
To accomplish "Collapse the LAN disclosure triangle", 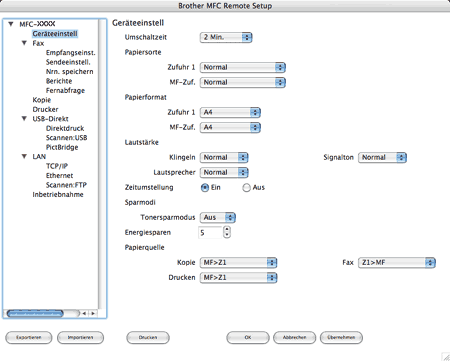I will [24, 156].
